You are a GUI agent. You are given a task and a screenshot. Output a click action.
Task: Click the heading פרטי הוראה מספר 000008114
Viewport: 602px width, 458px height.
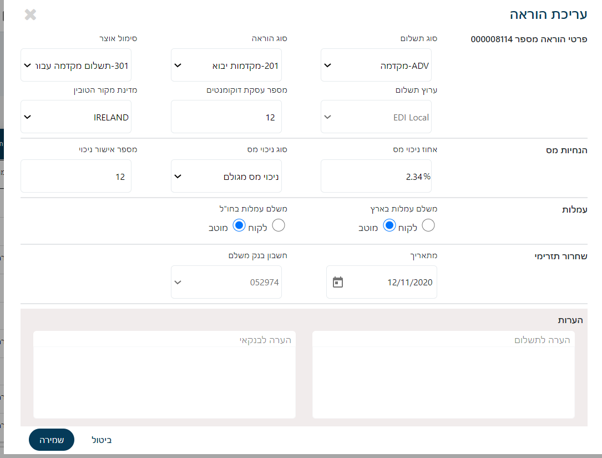click(x=529, y=39)
